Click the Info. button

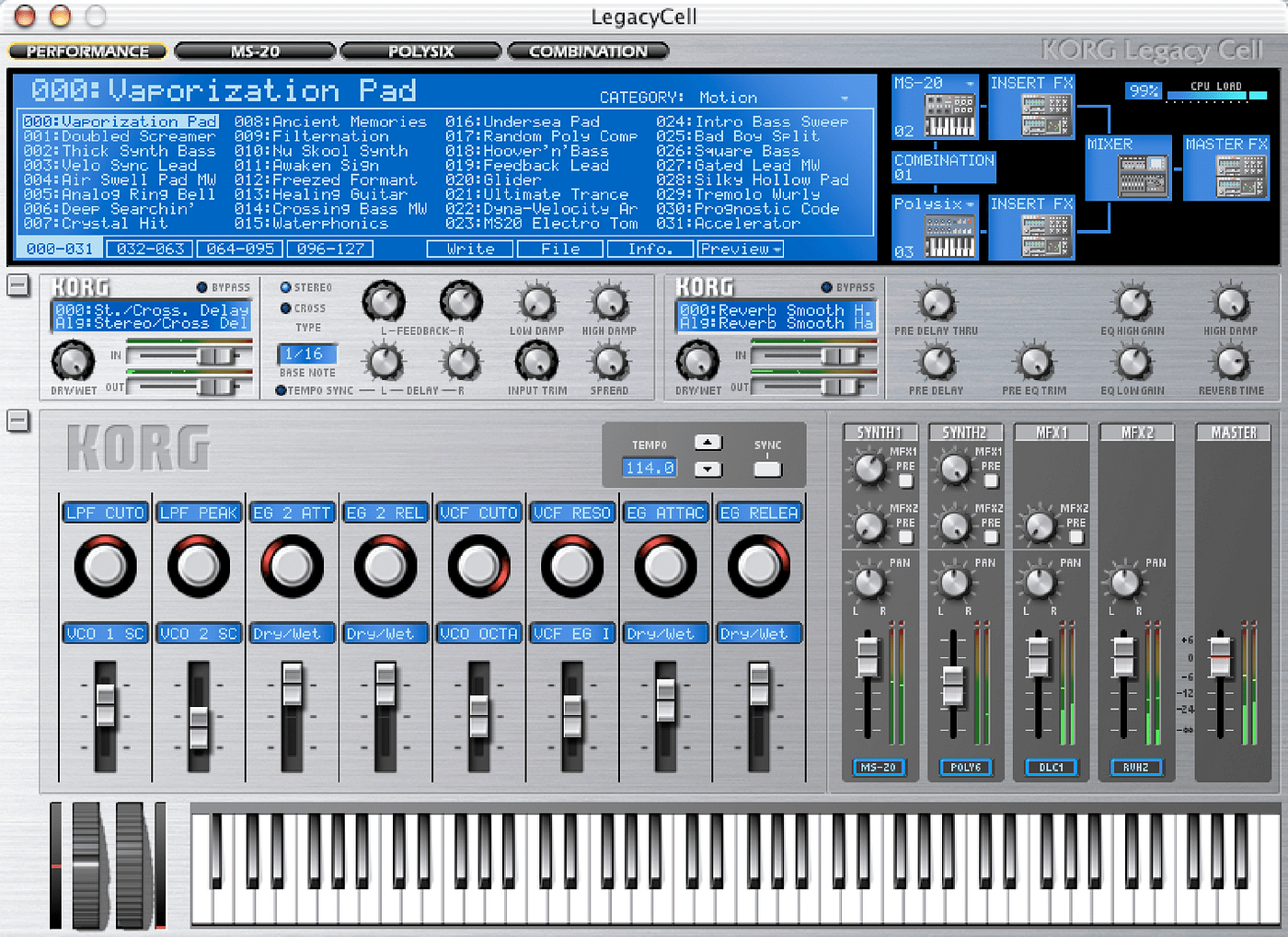(650, 249)
